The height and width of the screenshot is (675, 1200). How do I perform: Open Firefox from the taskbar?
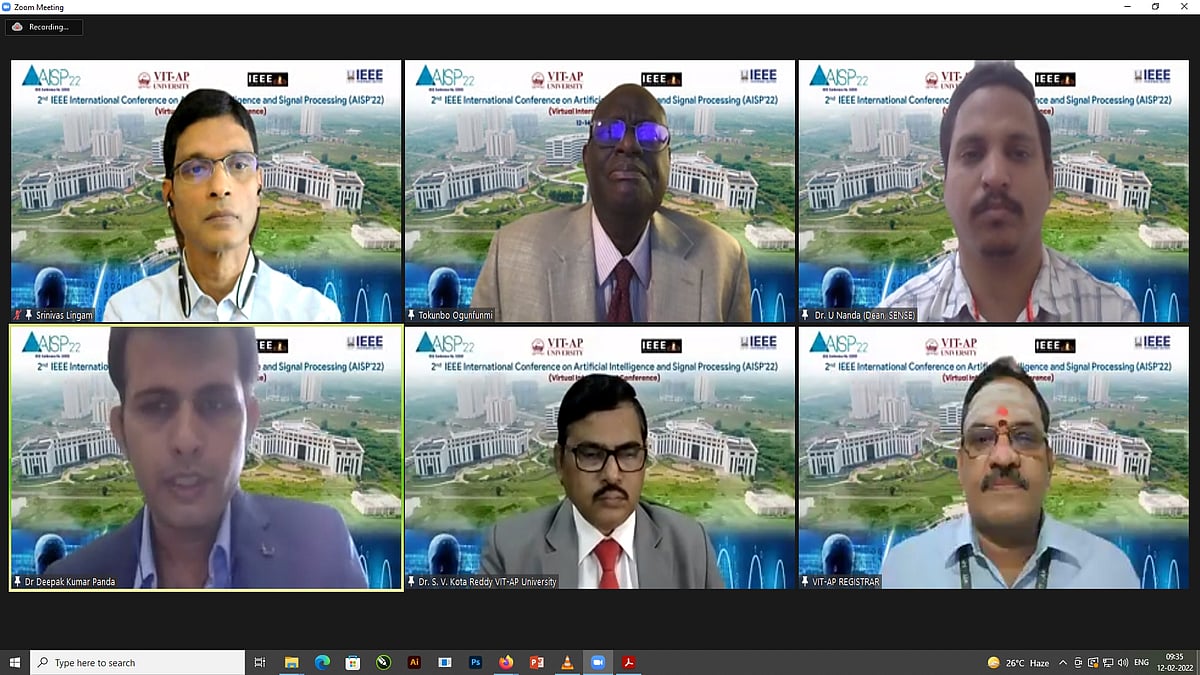click(506, 663)
